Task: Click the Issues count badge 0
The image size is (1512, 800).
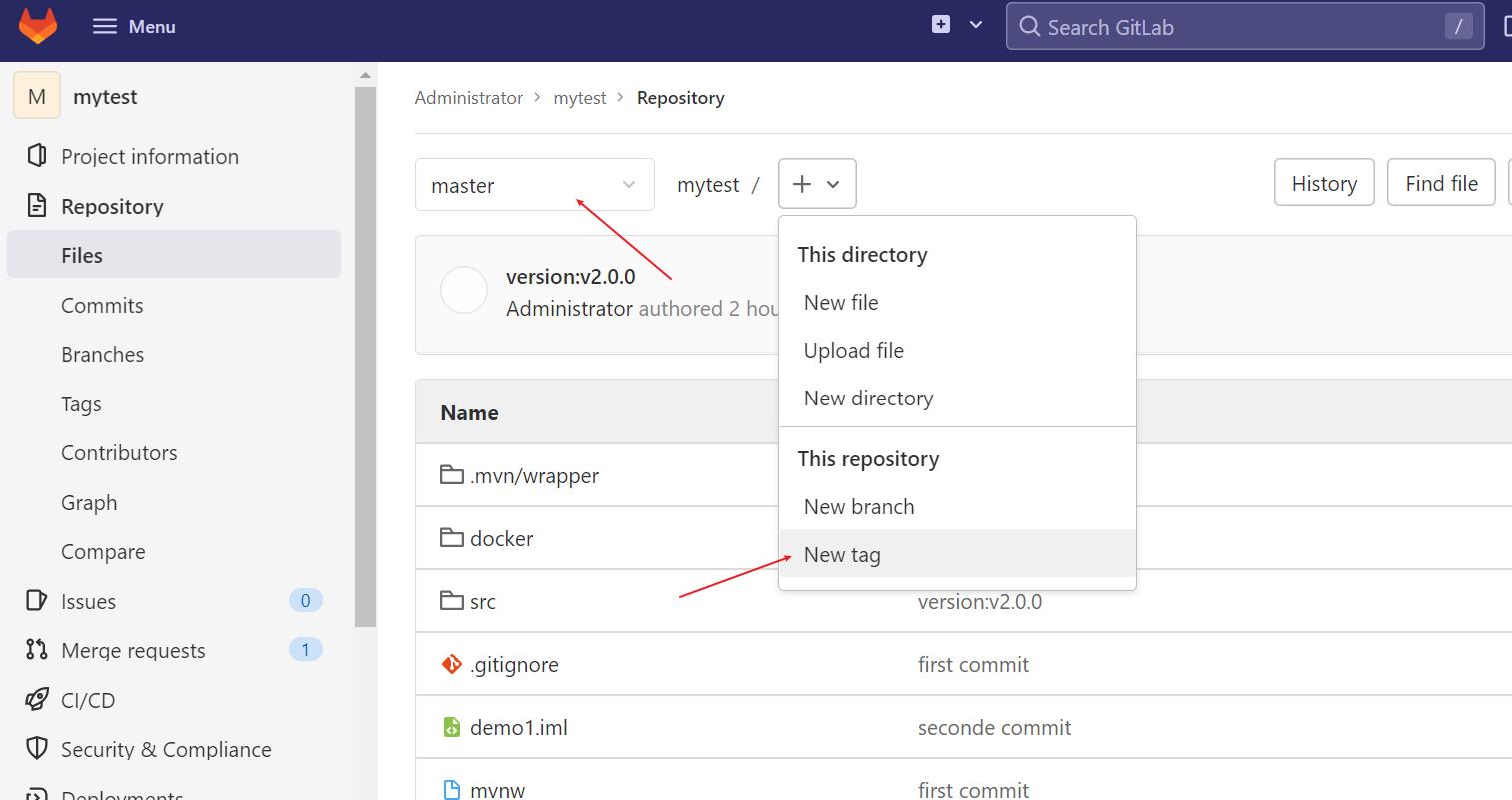Action: point(305,600)
